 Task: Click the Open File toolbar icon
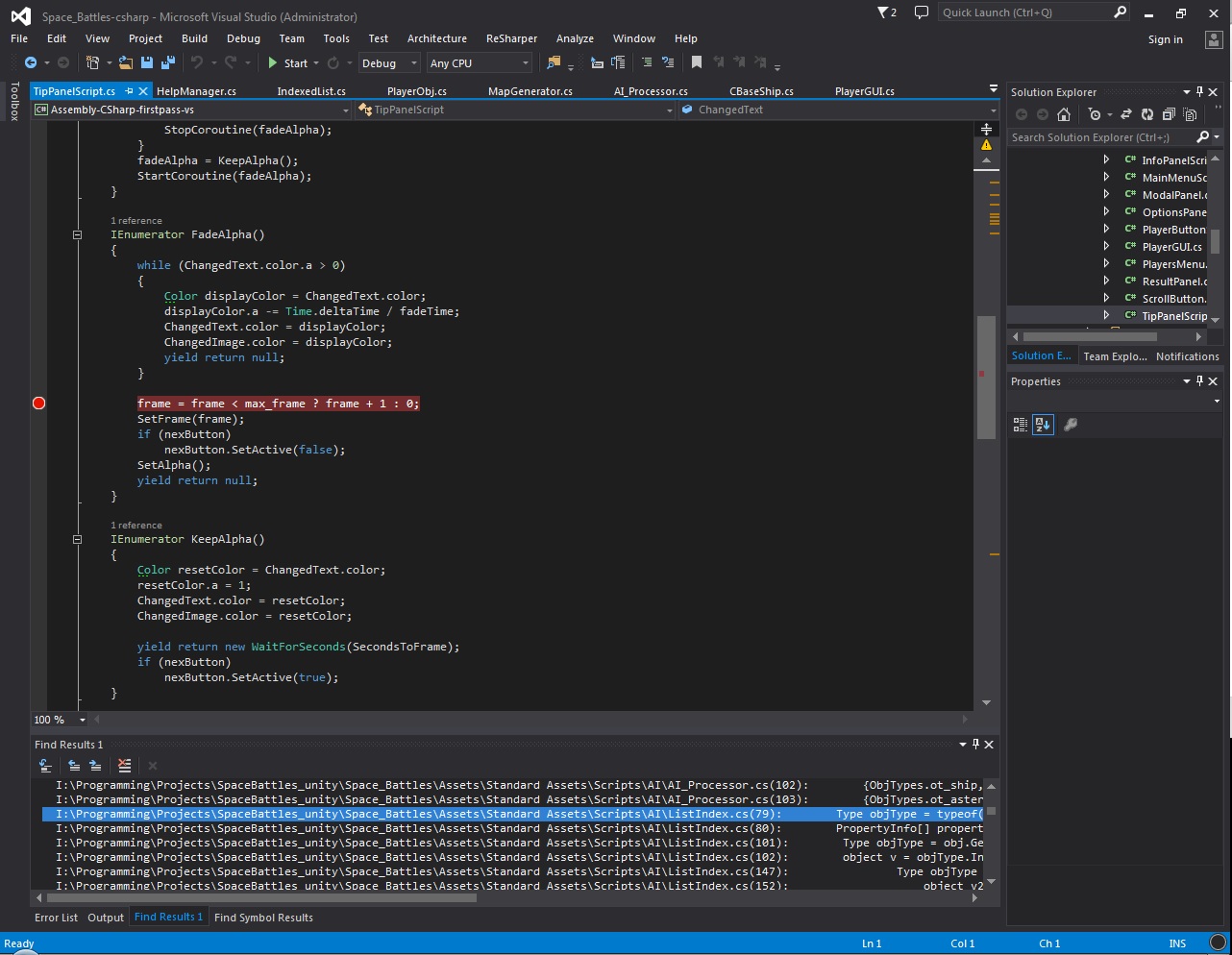(126, 62)
